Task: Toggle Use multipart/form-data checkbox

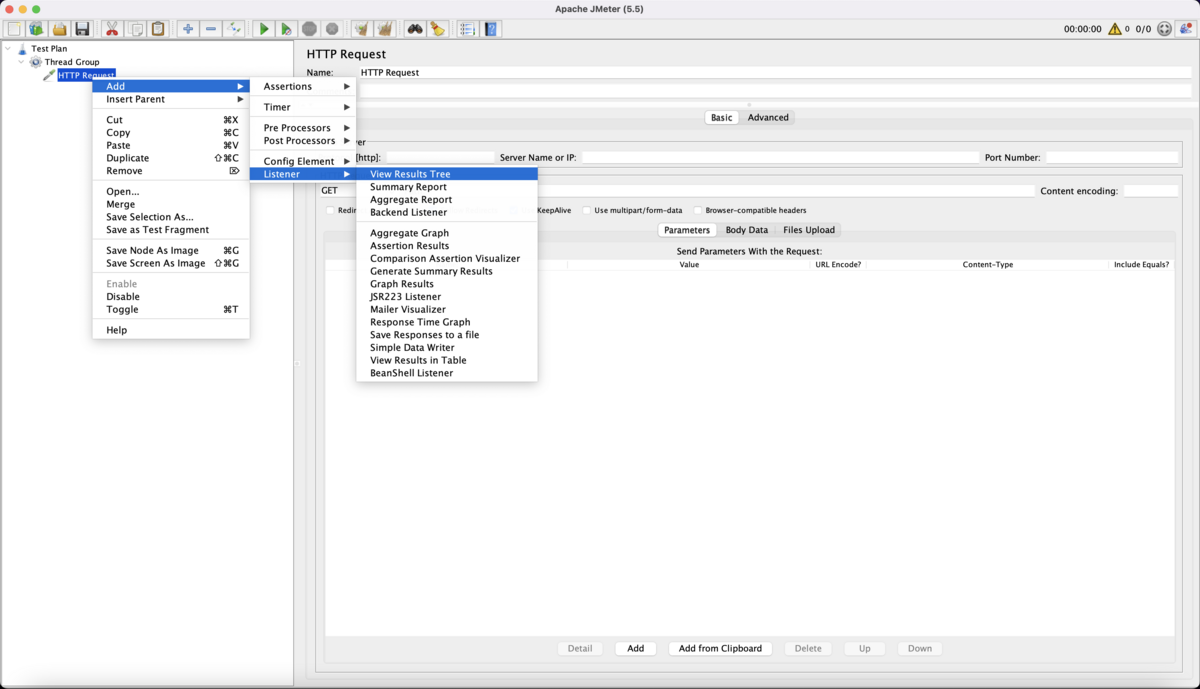Action: 587,210
